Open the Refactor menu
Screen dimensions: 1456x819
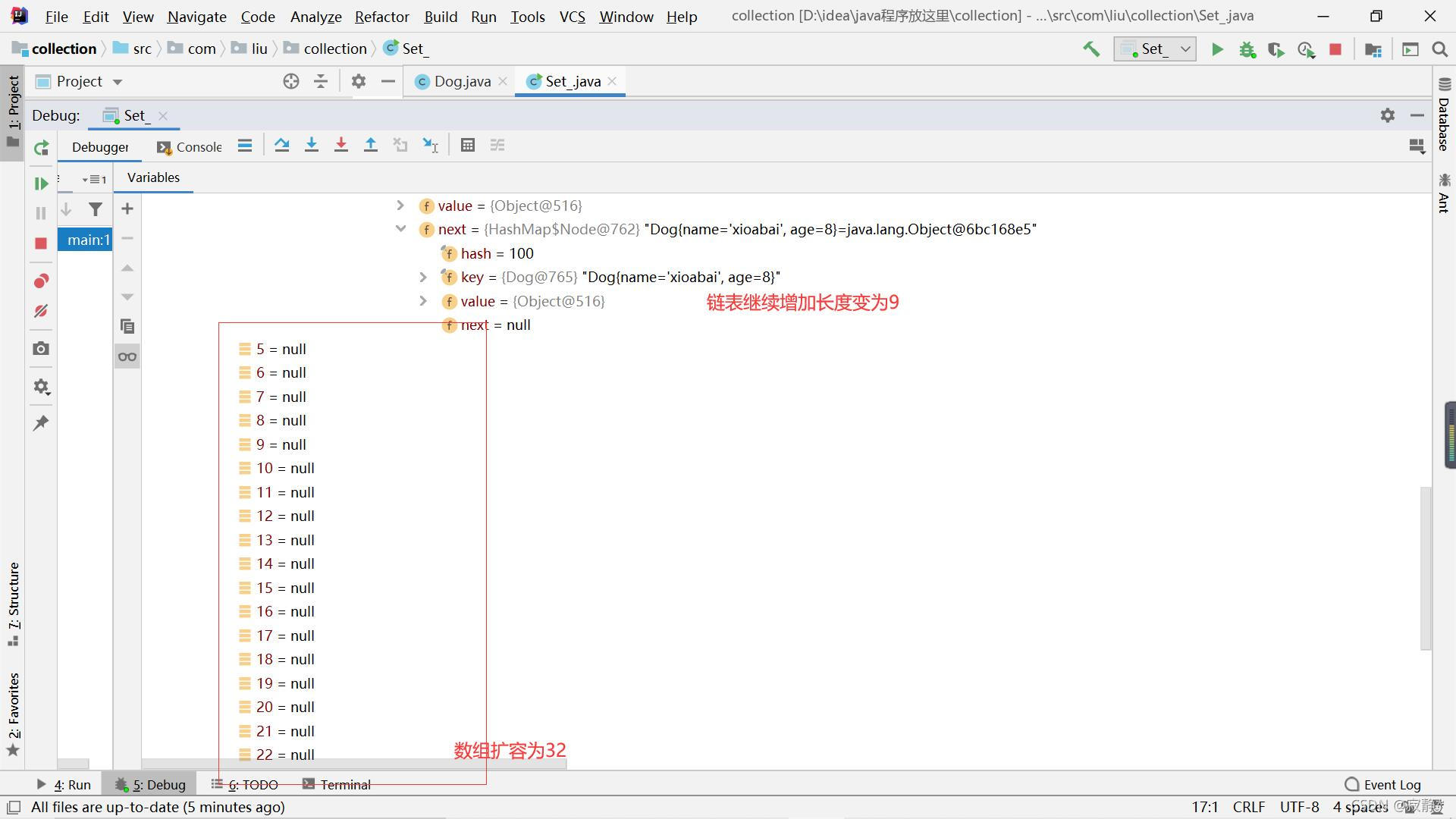(x=381, y=16)
